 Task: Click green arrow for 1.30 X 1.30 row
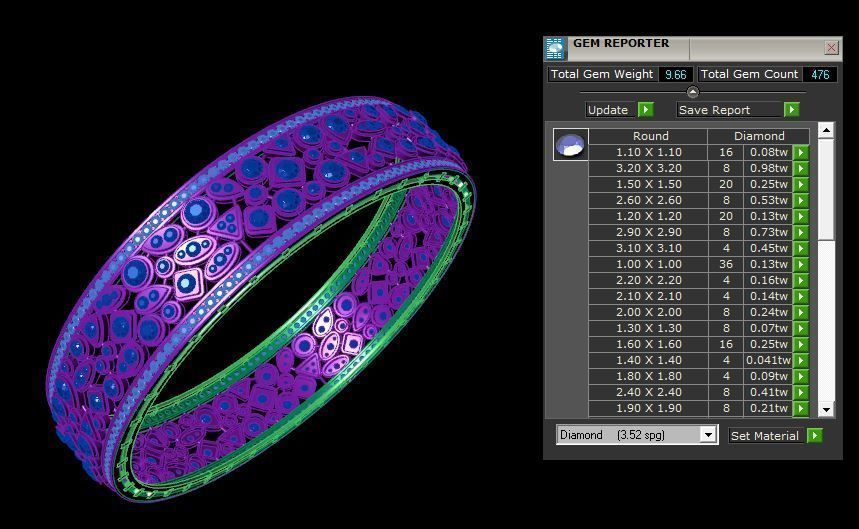801,328
